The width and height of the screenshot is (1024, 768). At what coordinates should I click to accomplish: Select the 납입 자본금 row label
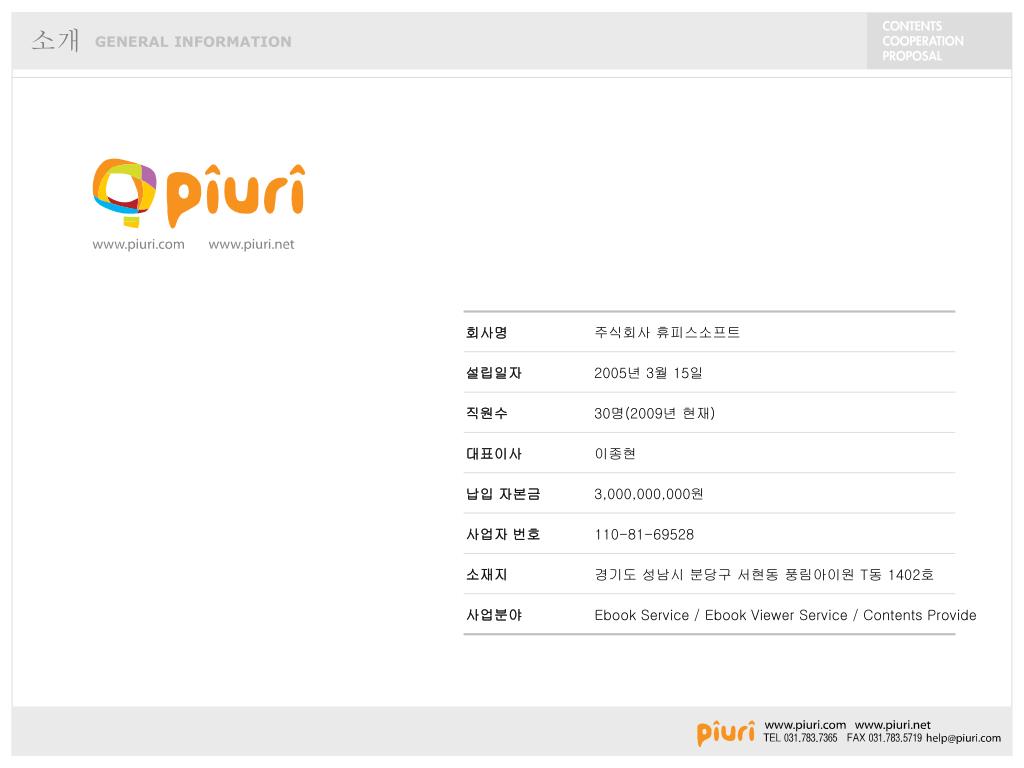pyautogui.click(x=503, y=494)
